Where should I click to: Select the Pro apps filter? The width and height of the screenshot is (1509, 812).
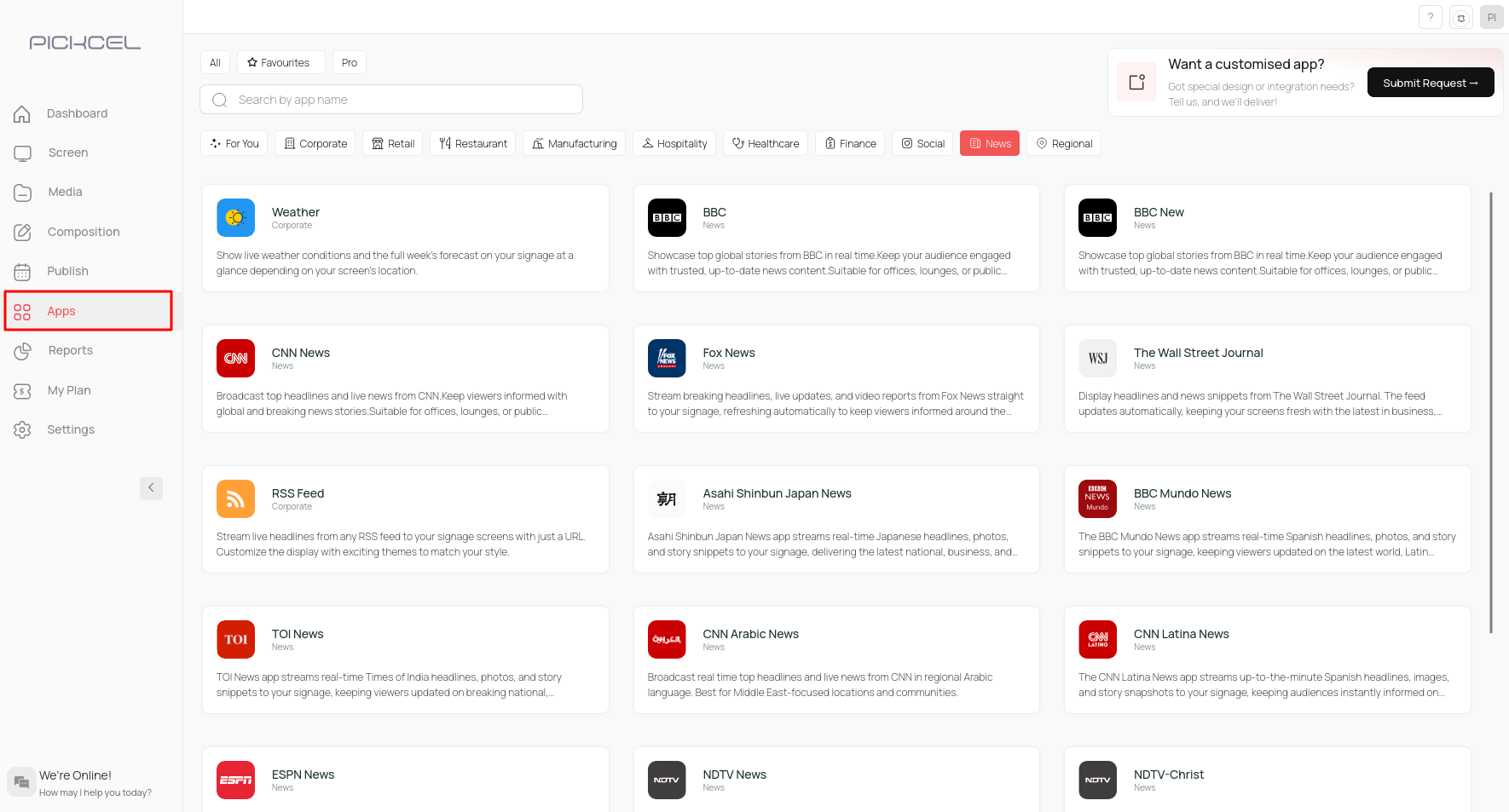click(x=350, y=63)
